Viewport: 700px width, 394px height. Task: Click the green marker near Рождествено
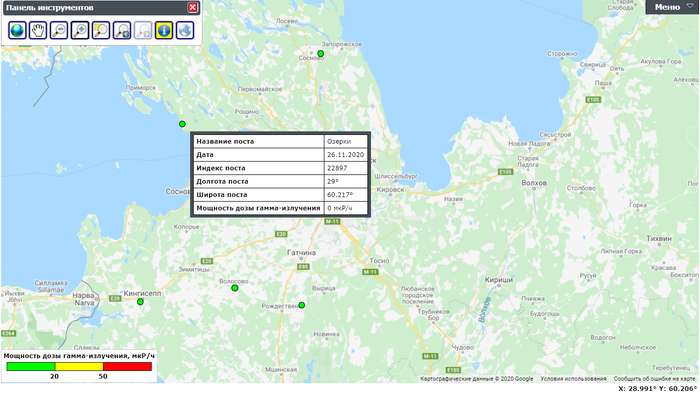[x=302, y=305]
